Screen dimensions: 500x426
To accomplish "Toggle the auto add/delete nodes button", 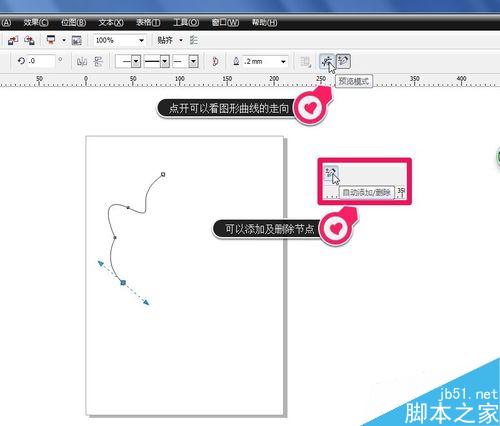I will [x=343, y=61].
